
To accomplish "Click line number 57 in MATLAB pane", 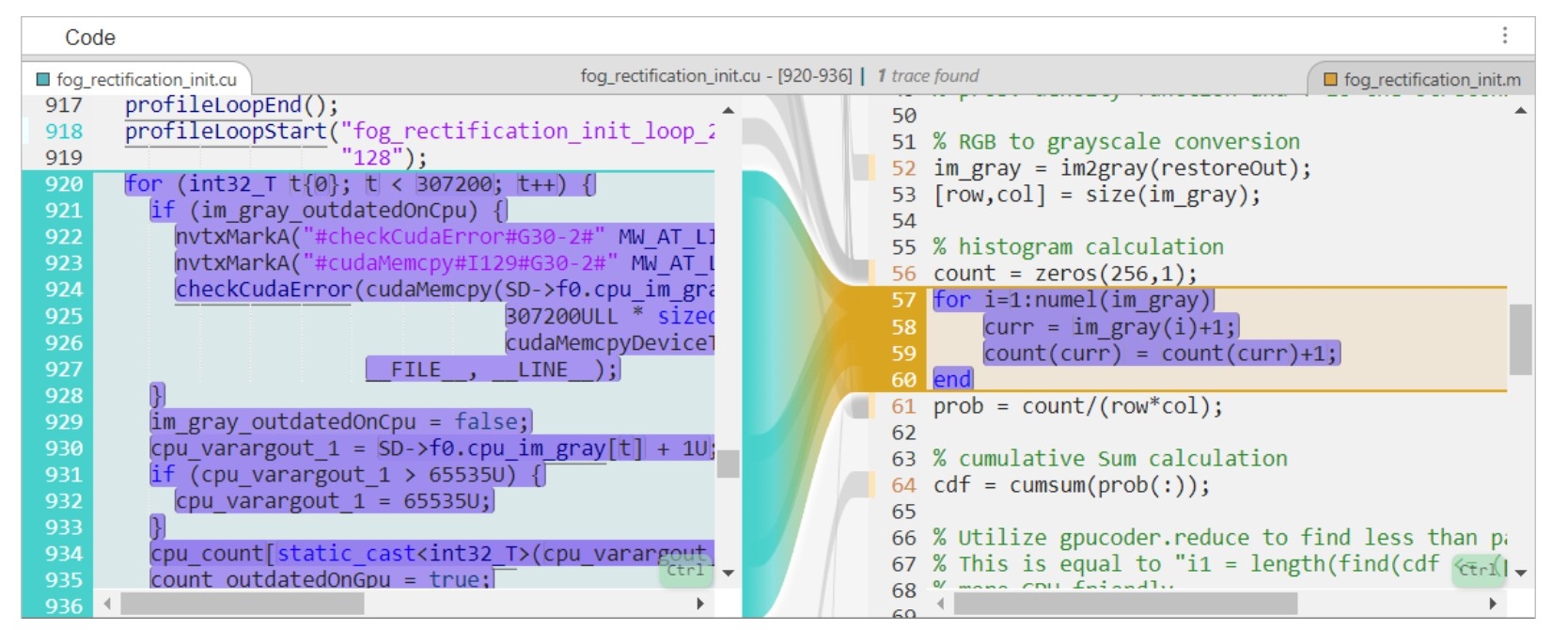I will [903, 299].
